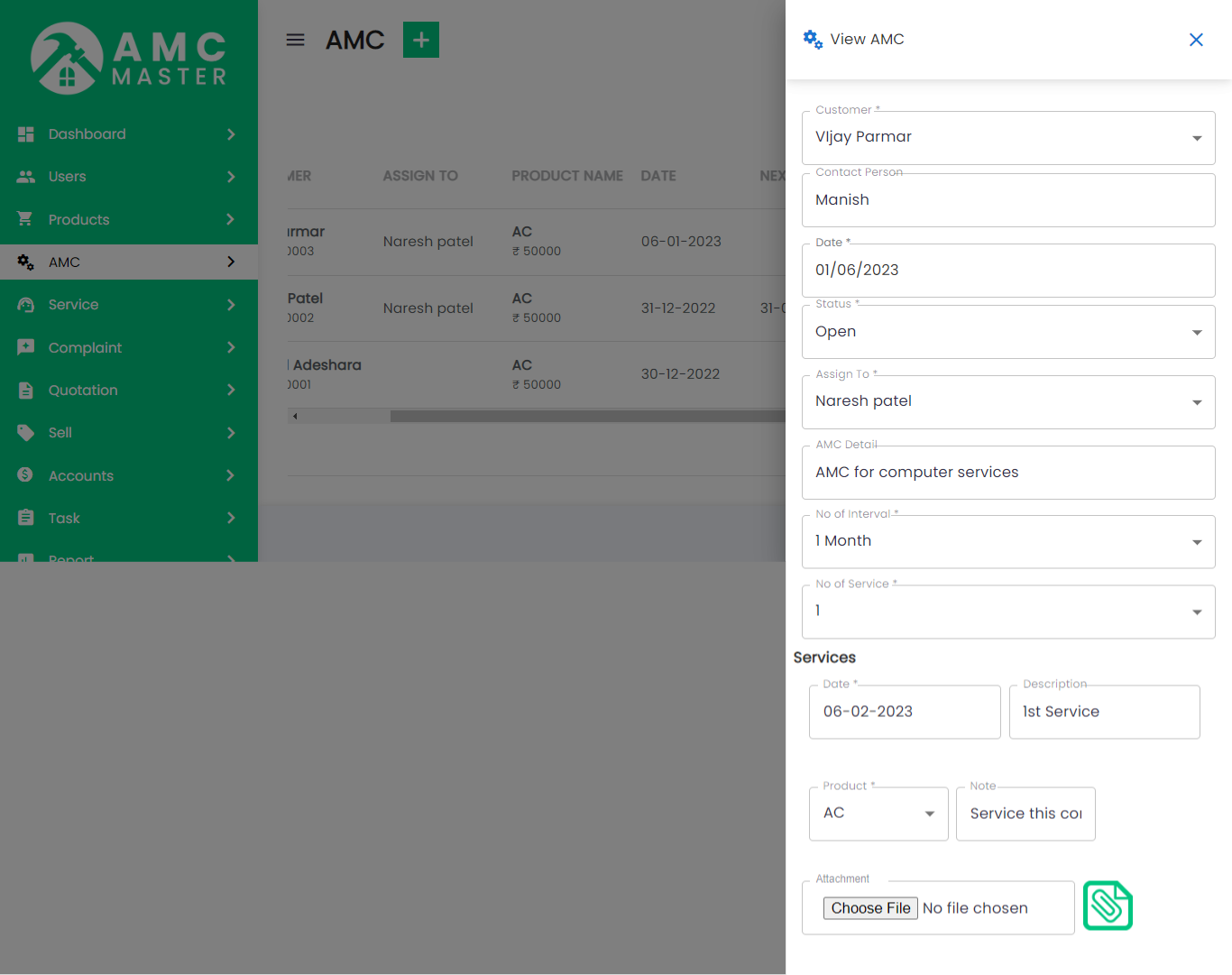Click the Complaint icon in sidebar

point(26,347)
